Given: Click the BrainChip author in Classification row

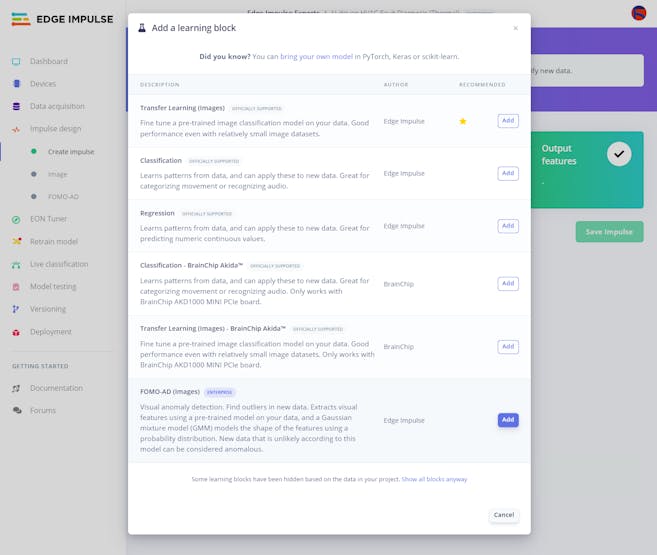Looking at the screenshot, I should coord(398,284).
